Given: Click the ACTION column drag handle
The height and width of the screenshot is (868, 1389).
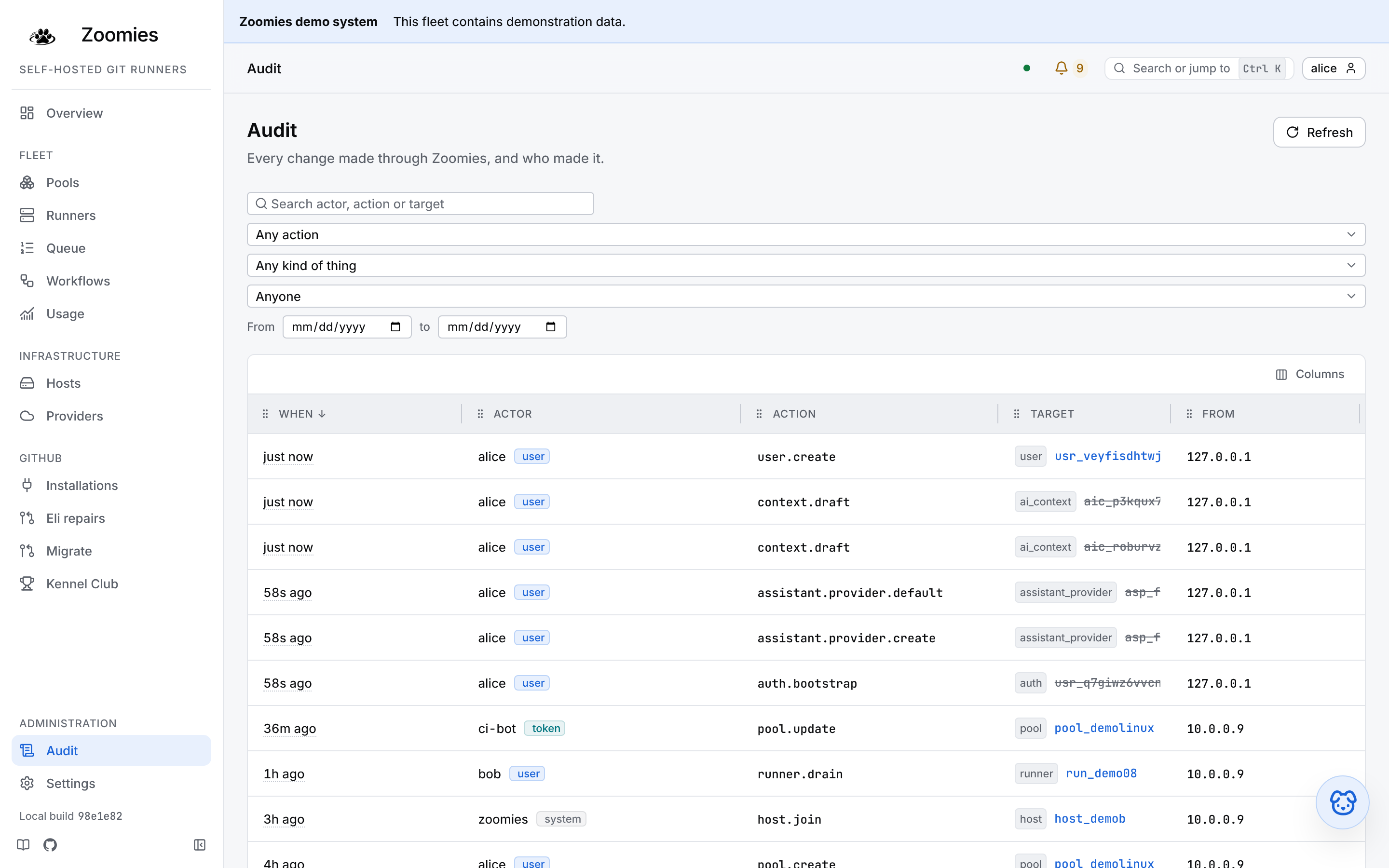Looking at the screenshot, I should click(759, 414).
